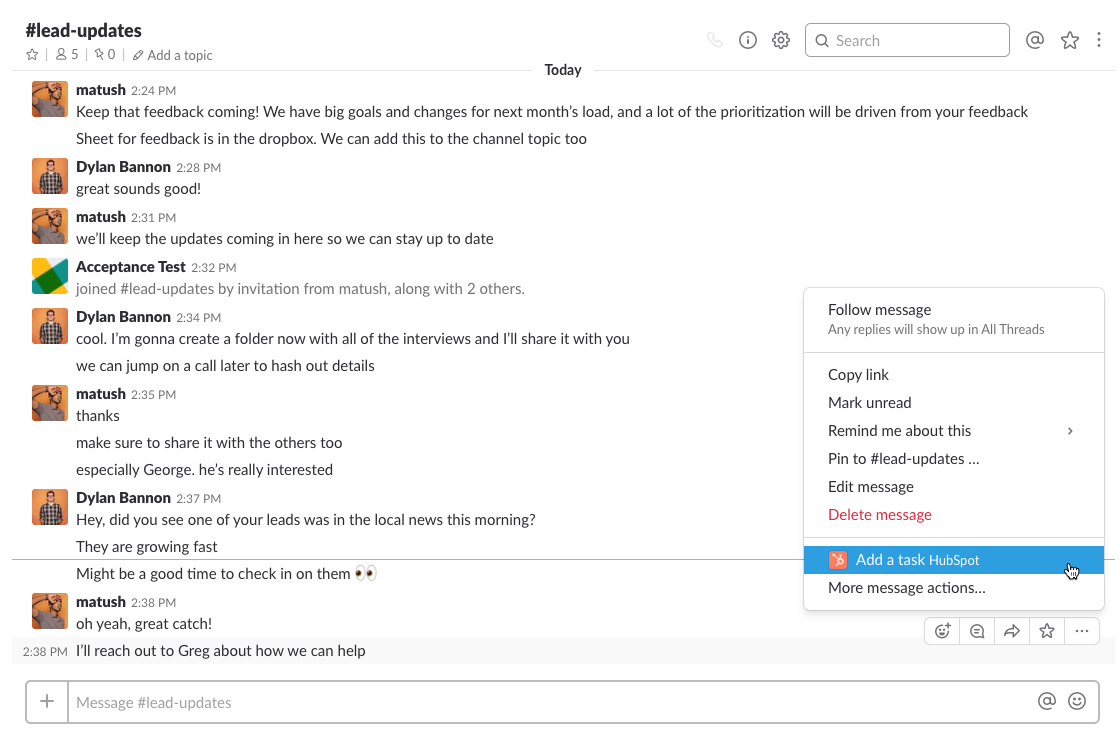Open mentions with the @ header icon

(1034, 40)
